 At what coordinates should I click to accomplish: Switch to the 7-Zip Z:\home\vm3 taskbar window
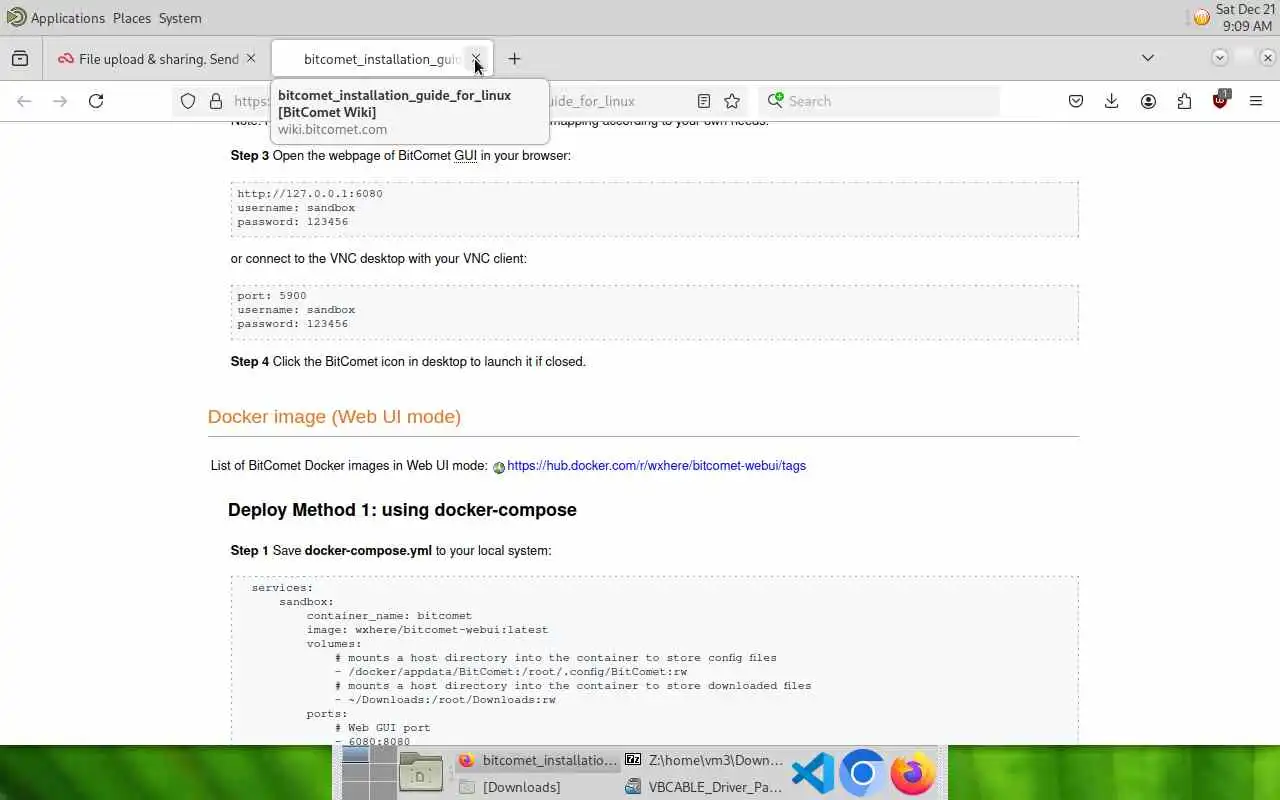tap(705, 760)
